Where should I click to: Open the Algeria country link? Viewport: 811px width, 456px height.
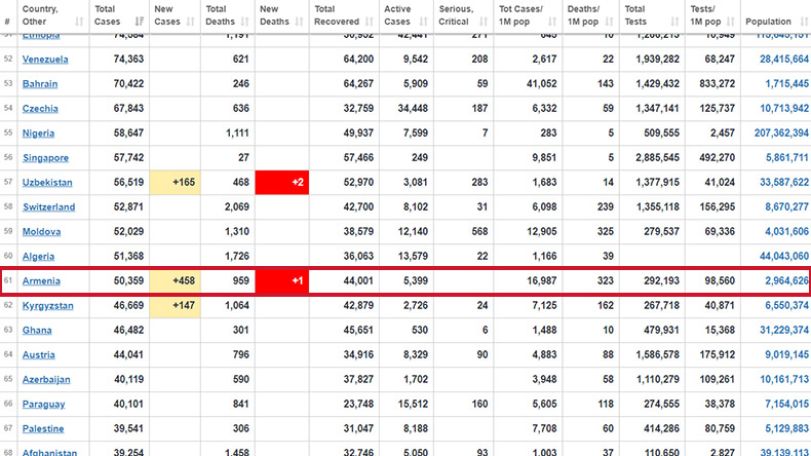[38, 256]
